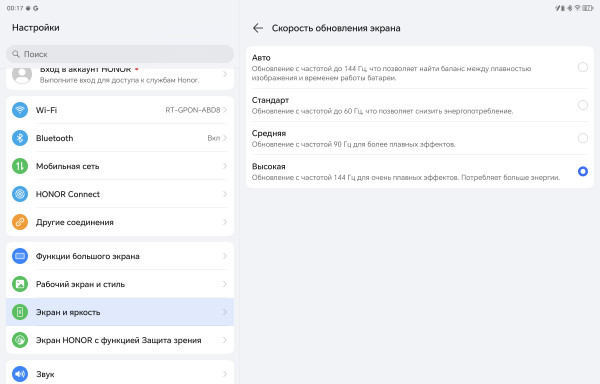
Task: Open Звук chevron arrow
Action: [x=225, y=374]
